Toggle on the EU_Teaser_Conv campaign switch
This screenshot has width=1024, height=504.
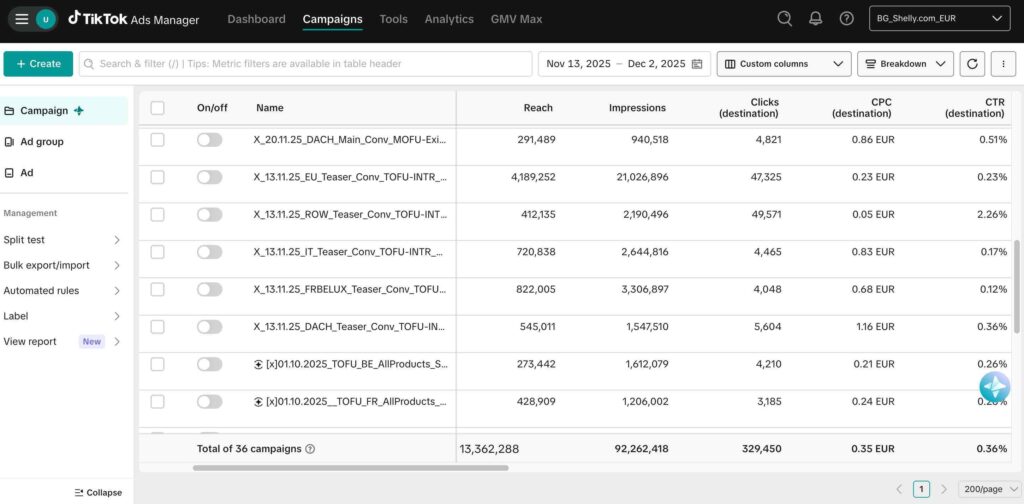(210, 177)
